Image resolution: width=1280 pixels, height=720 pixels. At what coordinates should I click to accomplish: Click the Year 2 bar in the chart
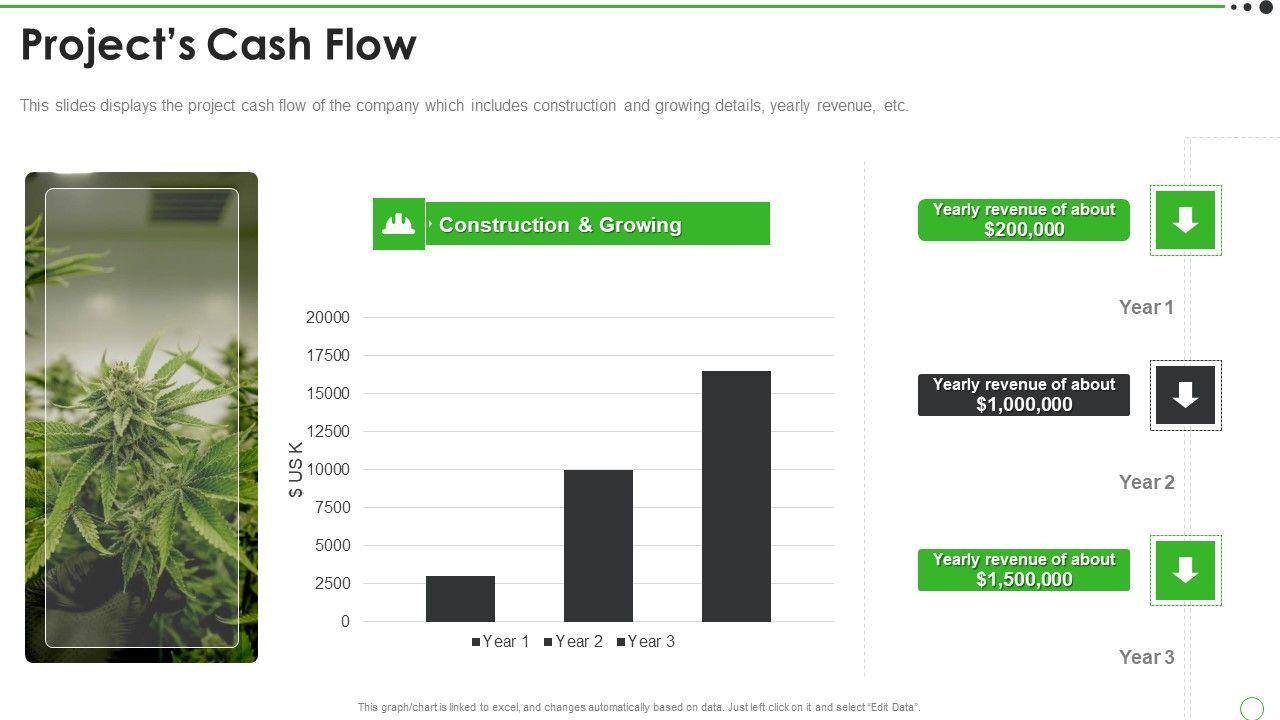(598, 546)
